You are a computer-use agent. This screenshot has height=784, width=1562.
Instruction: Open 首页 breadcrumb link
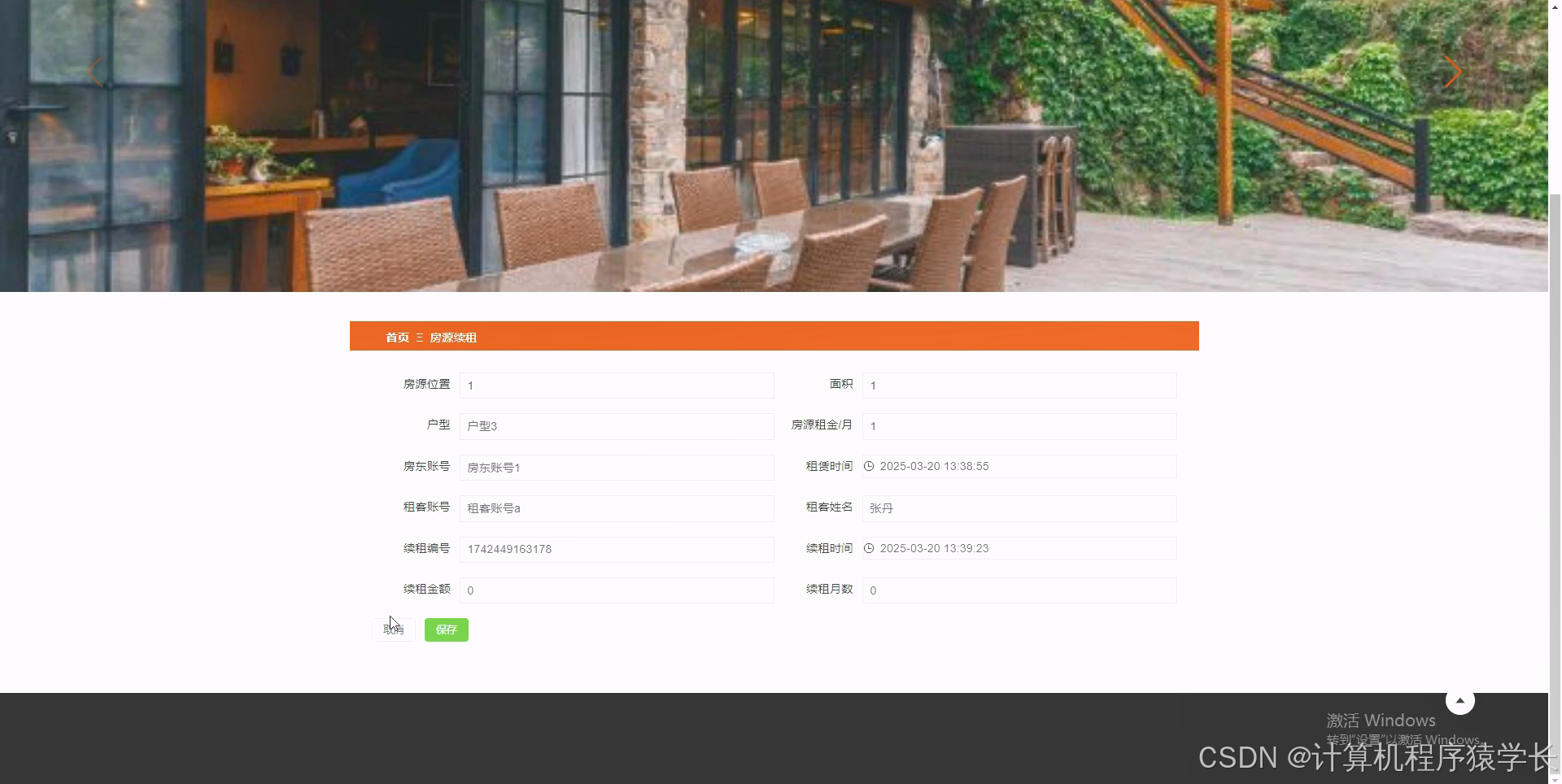[397, 338]
